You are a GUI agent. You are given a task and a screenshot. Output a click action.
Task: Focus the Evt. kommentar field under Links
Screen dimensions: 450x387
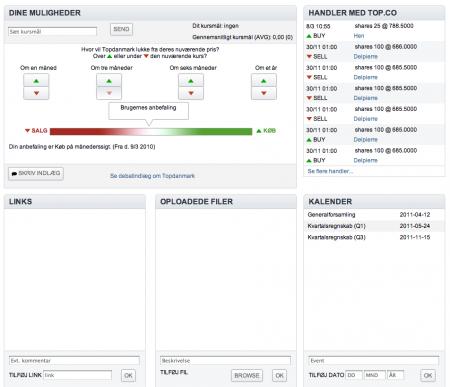click(74, 361)
